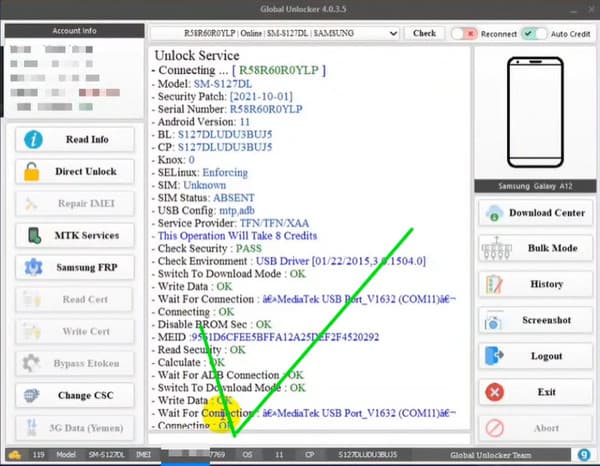
Task: Click the Logout button label
Action: tap(546, 356)
